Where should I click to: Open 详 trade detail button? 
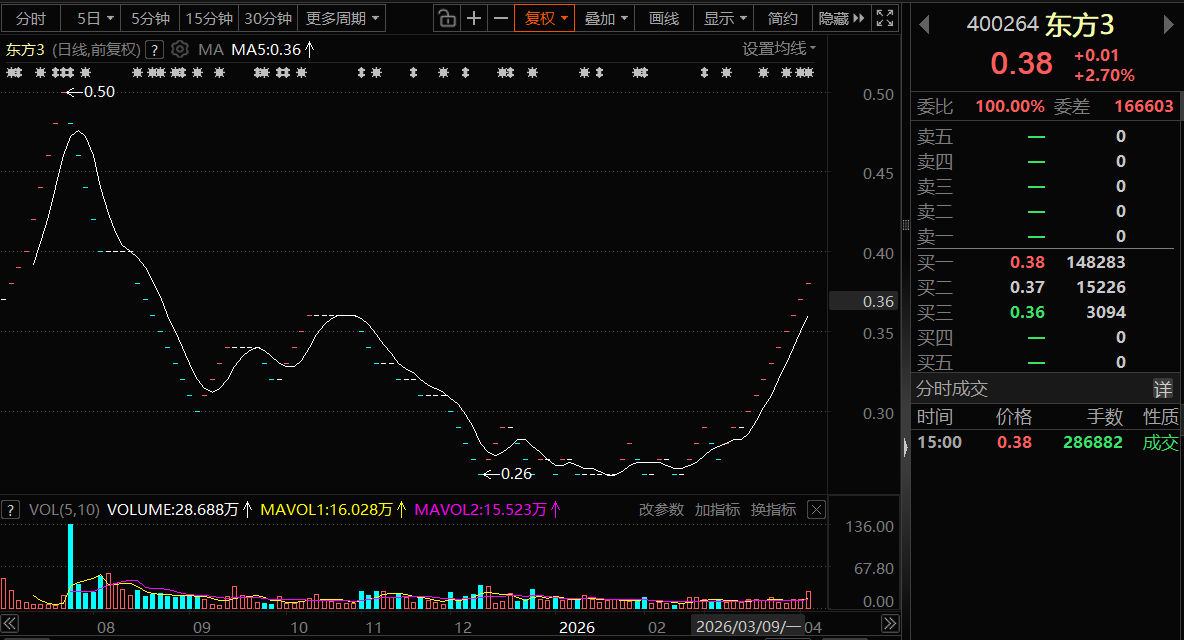(1163, 389)
